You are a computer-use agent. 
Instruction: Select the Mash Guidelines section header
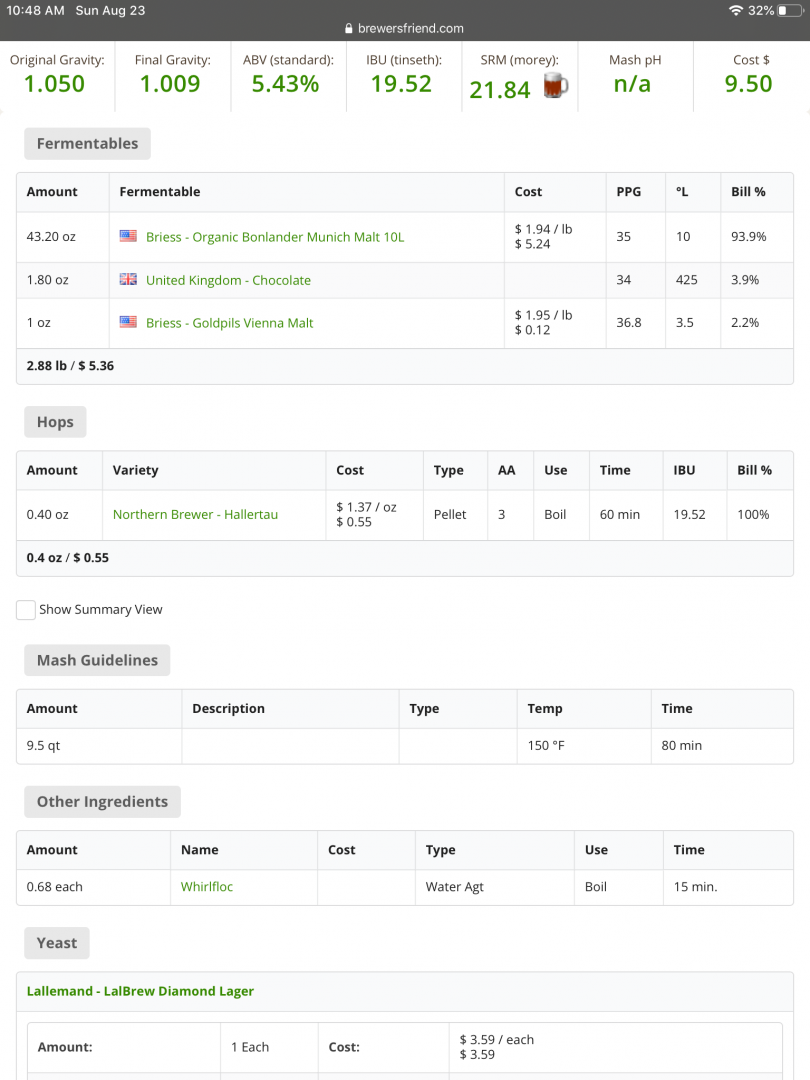click(97, 660)
